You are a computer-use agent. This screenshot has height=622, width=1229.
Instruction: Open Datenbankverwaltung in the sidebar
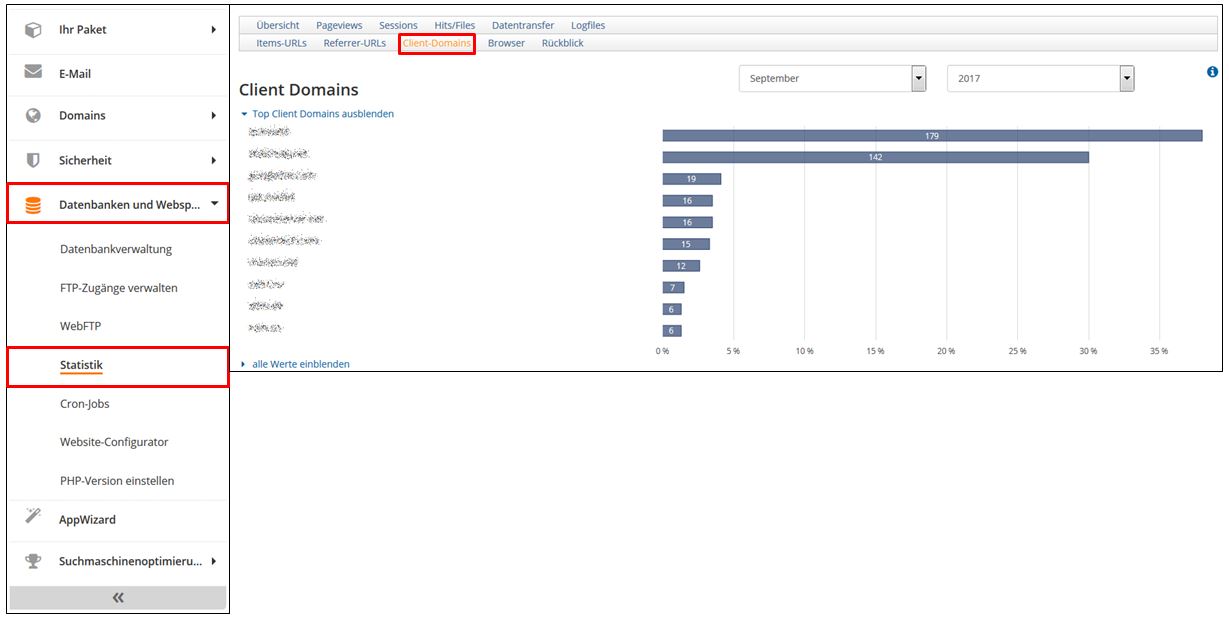point(116,249)
